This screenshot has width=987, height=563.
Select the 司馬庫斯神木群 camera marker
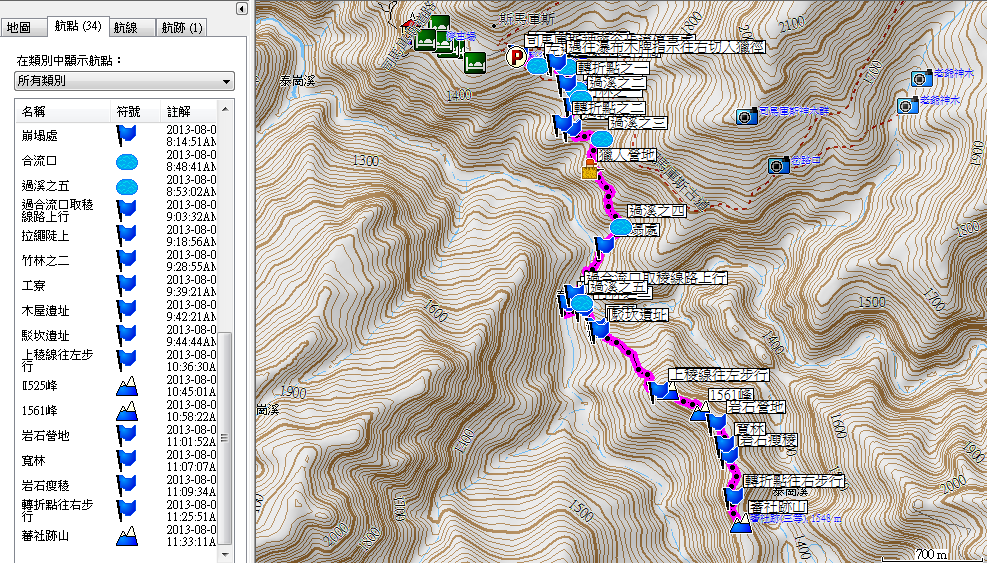pos(745,116)
